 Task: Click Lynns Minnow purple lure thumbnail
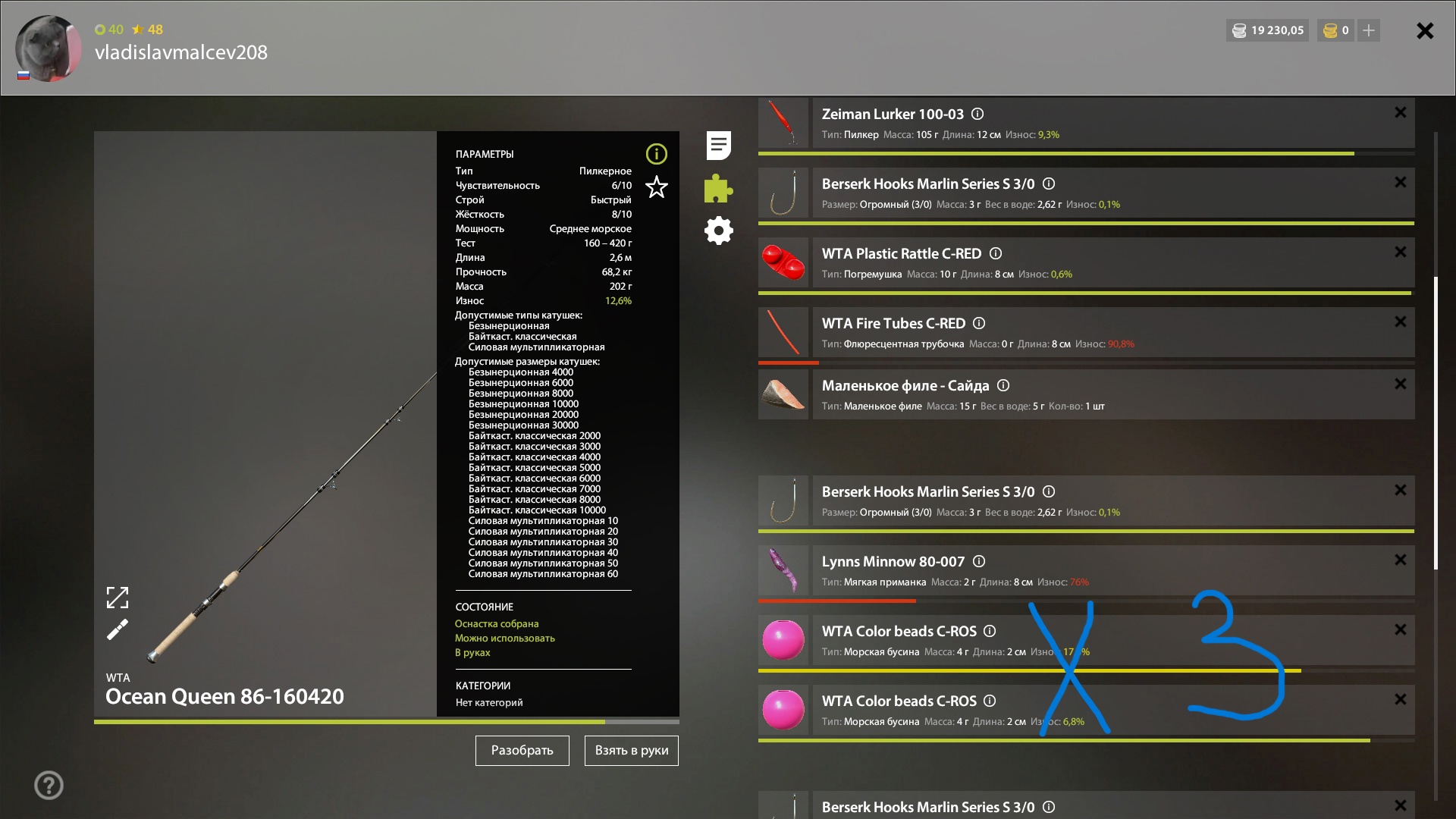pyautogui.click(x=783, y=570)
